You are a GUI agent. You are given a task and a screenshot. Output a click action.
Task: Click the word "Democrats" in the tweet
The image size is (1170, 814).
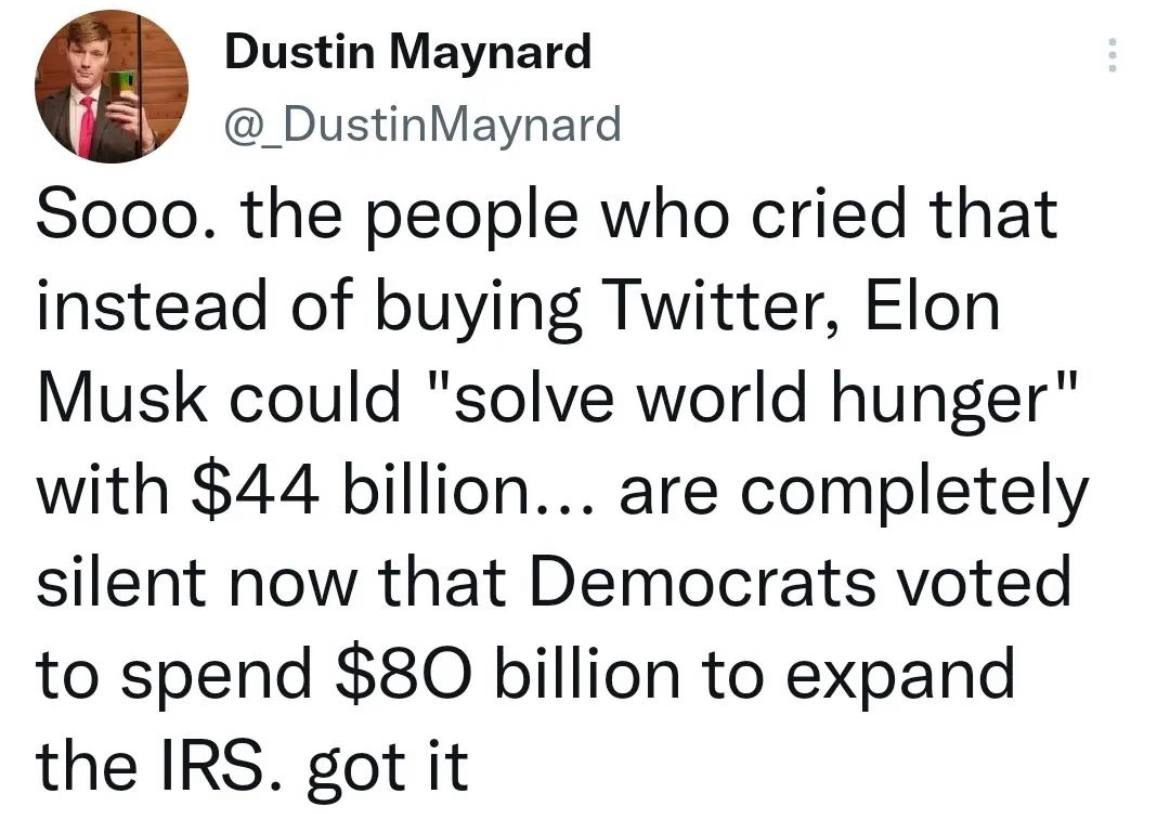coord(727,584)
